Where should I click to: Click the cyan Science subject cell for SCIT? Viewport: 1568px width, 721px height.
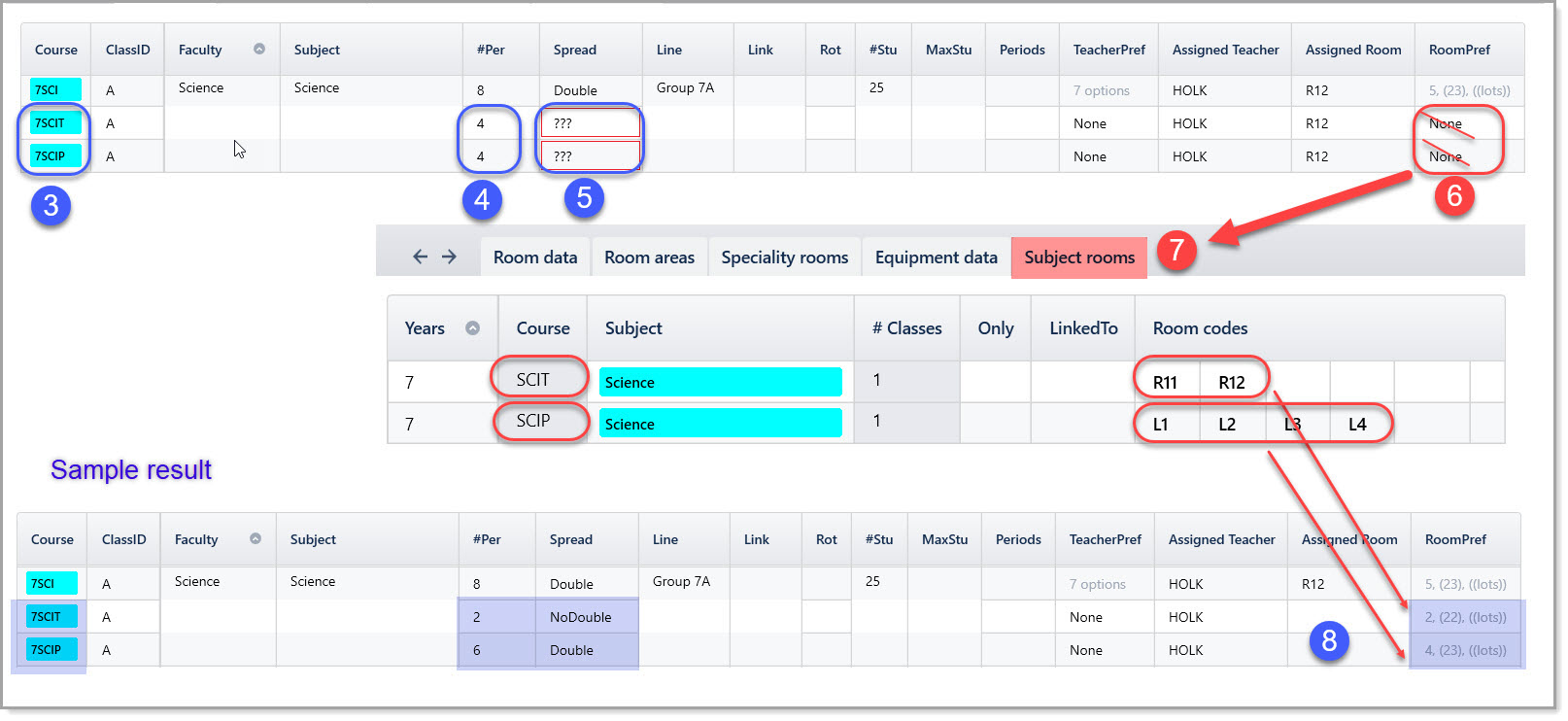point(721,382)
